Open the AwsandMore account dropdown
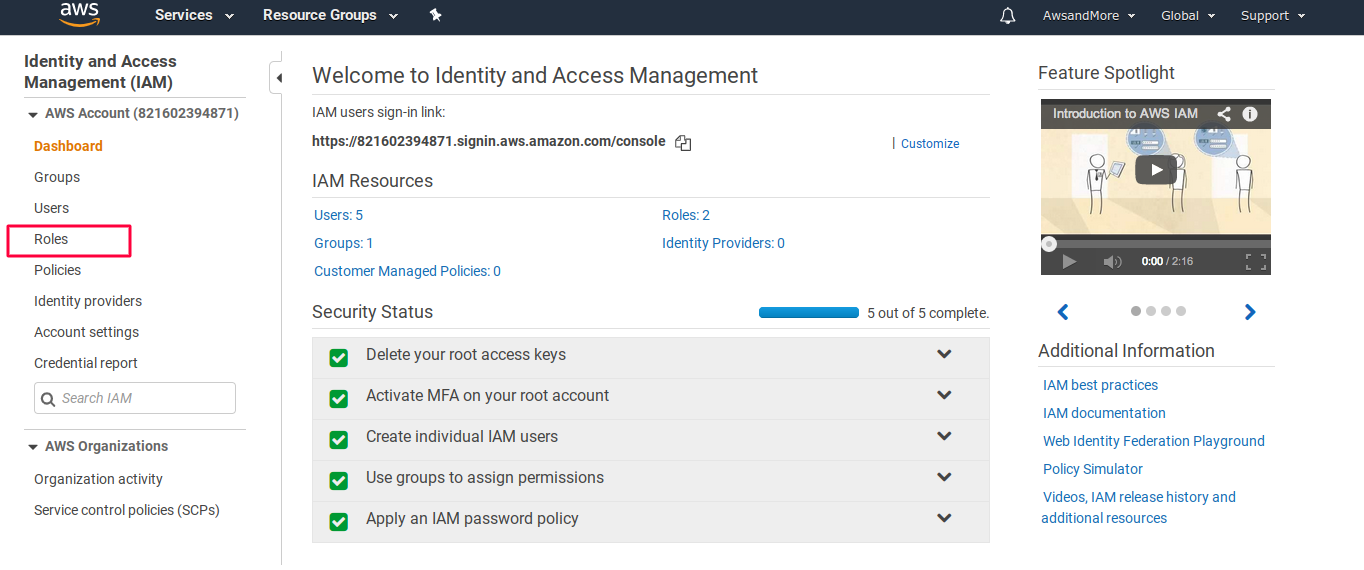The height and width of the screenshot is (570, 1364). pos(1089,15)
